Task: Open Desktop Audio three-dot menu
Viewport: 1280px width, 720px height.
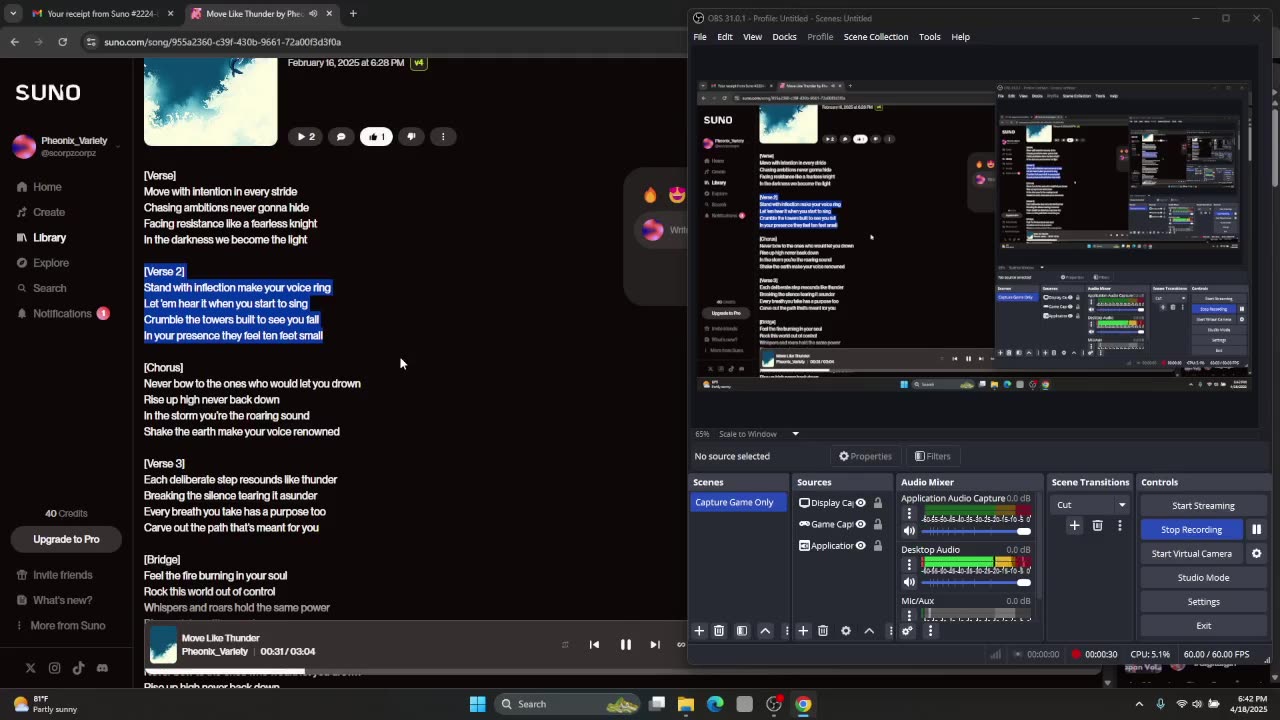Action: point(909,565)
